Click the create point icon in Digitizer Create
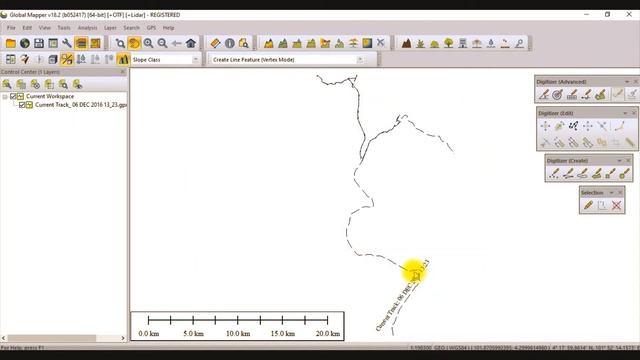 (554, 173)
